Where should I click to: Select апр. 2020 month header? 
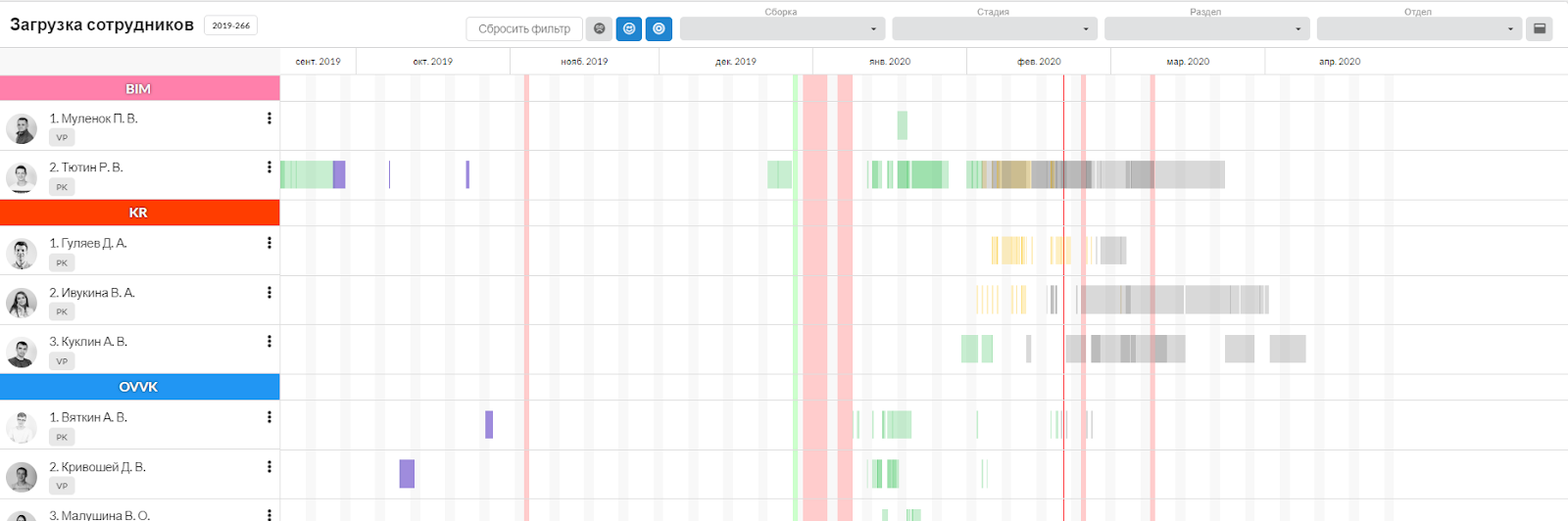click(1340, 62)
